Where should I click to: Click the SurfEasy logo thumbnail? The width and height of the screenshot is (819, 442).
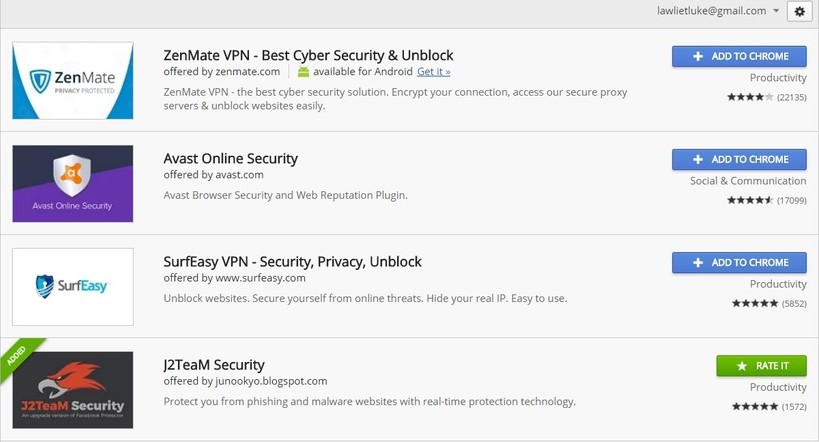[x=73, y=286]
